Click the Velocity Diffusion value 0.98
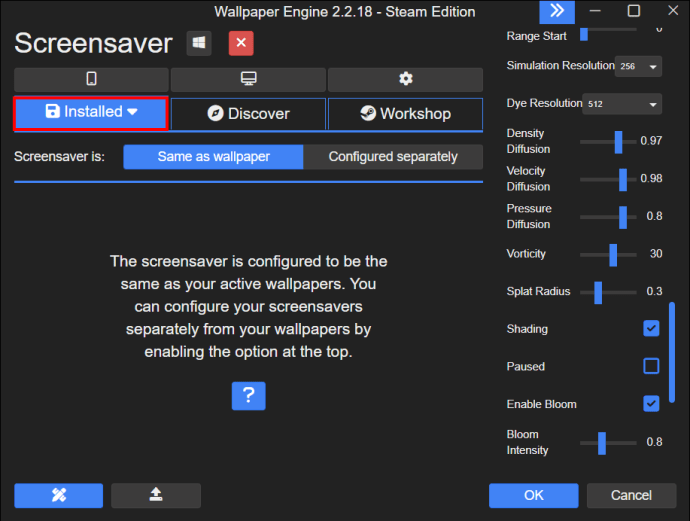The height and width of the screenshot is (521, 690). [651, 178]
